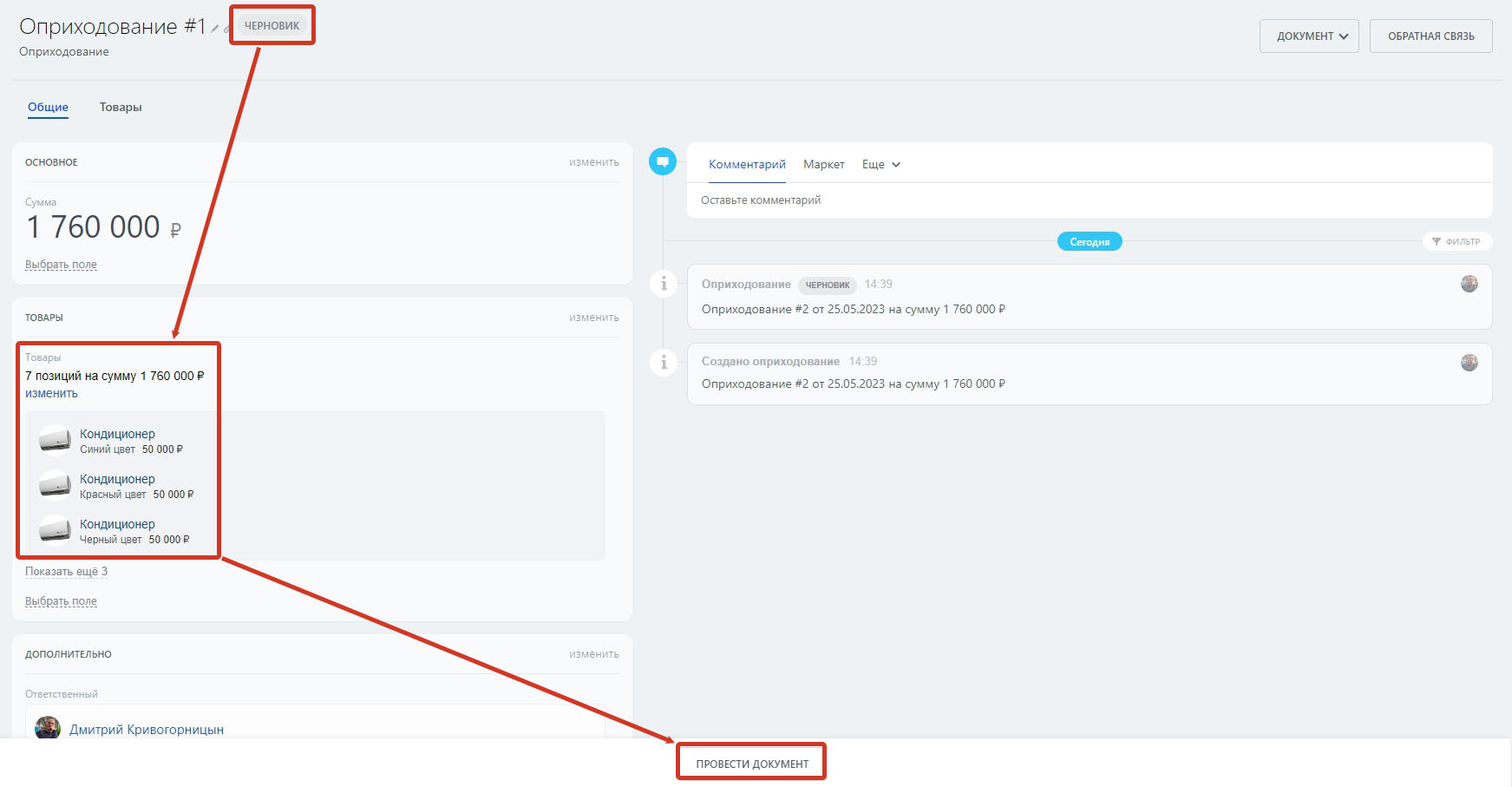The image size is (1512, 787).
Task: Click the info icon beside the Черновик entry
Action: (x=664, y=284)
